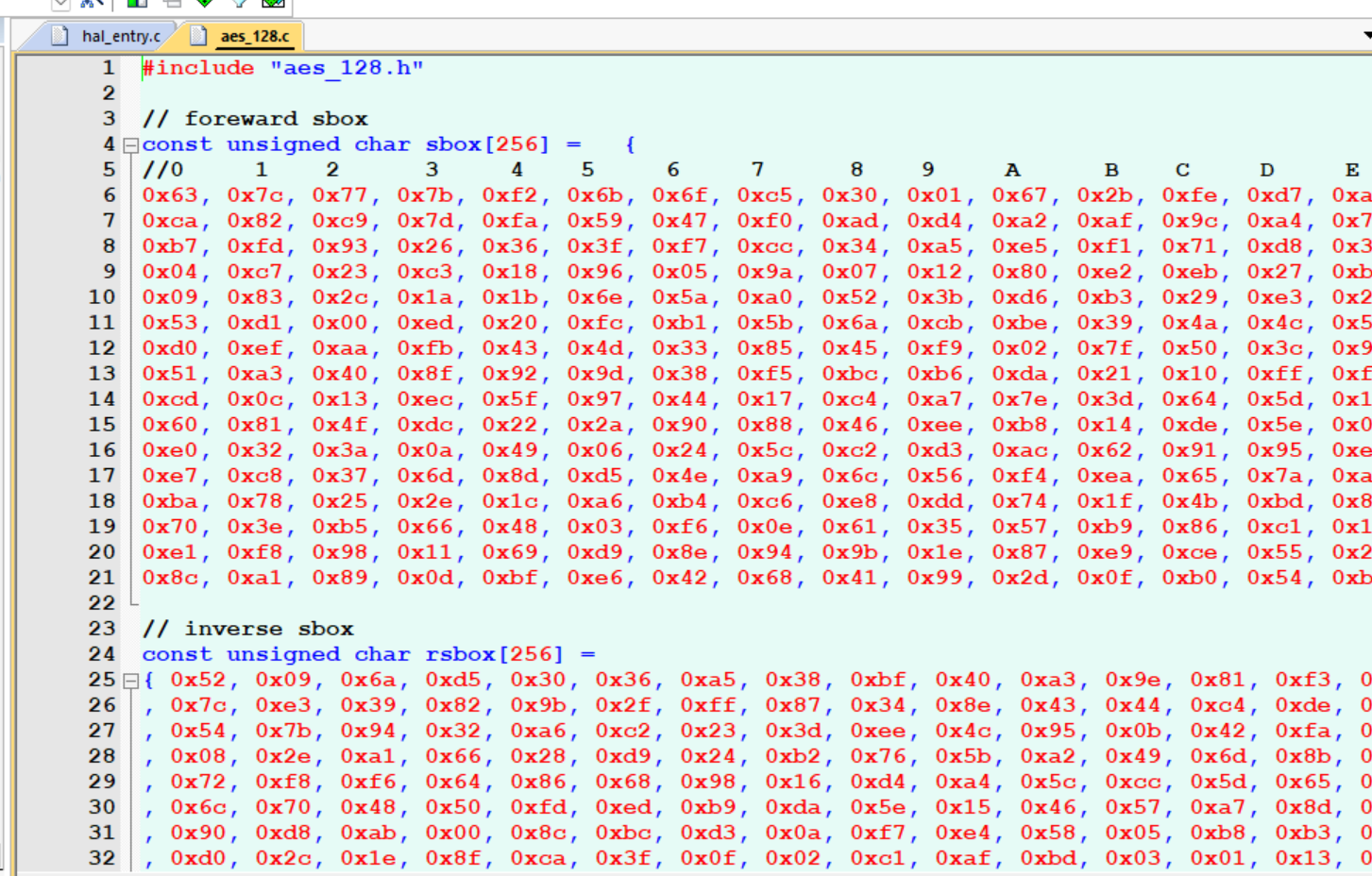
Task: Click value 0xe7 at start of line 17
Action: (170, 476)
